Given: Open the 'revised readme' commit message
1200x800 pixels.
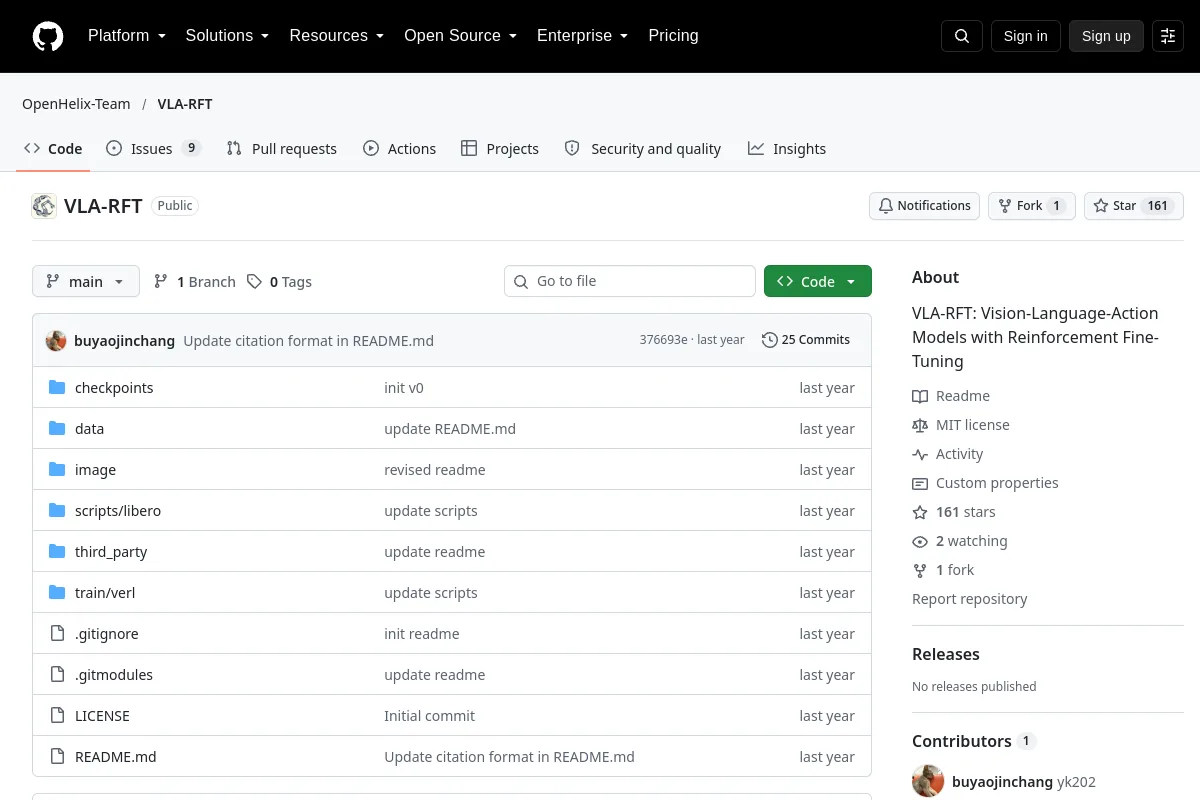Looking at the screenshot, I should (435, 470).
